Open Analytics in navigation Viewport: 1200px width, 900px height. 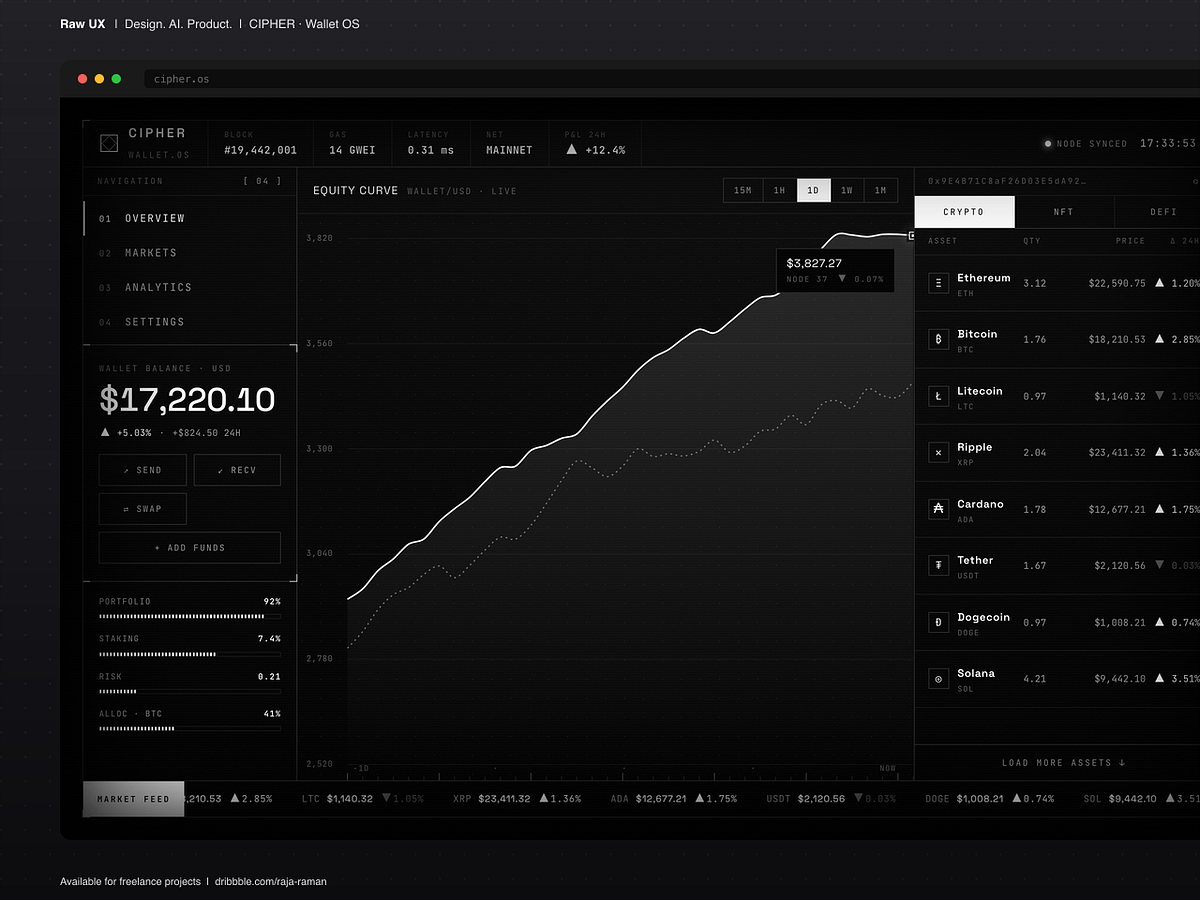[189, 287]
